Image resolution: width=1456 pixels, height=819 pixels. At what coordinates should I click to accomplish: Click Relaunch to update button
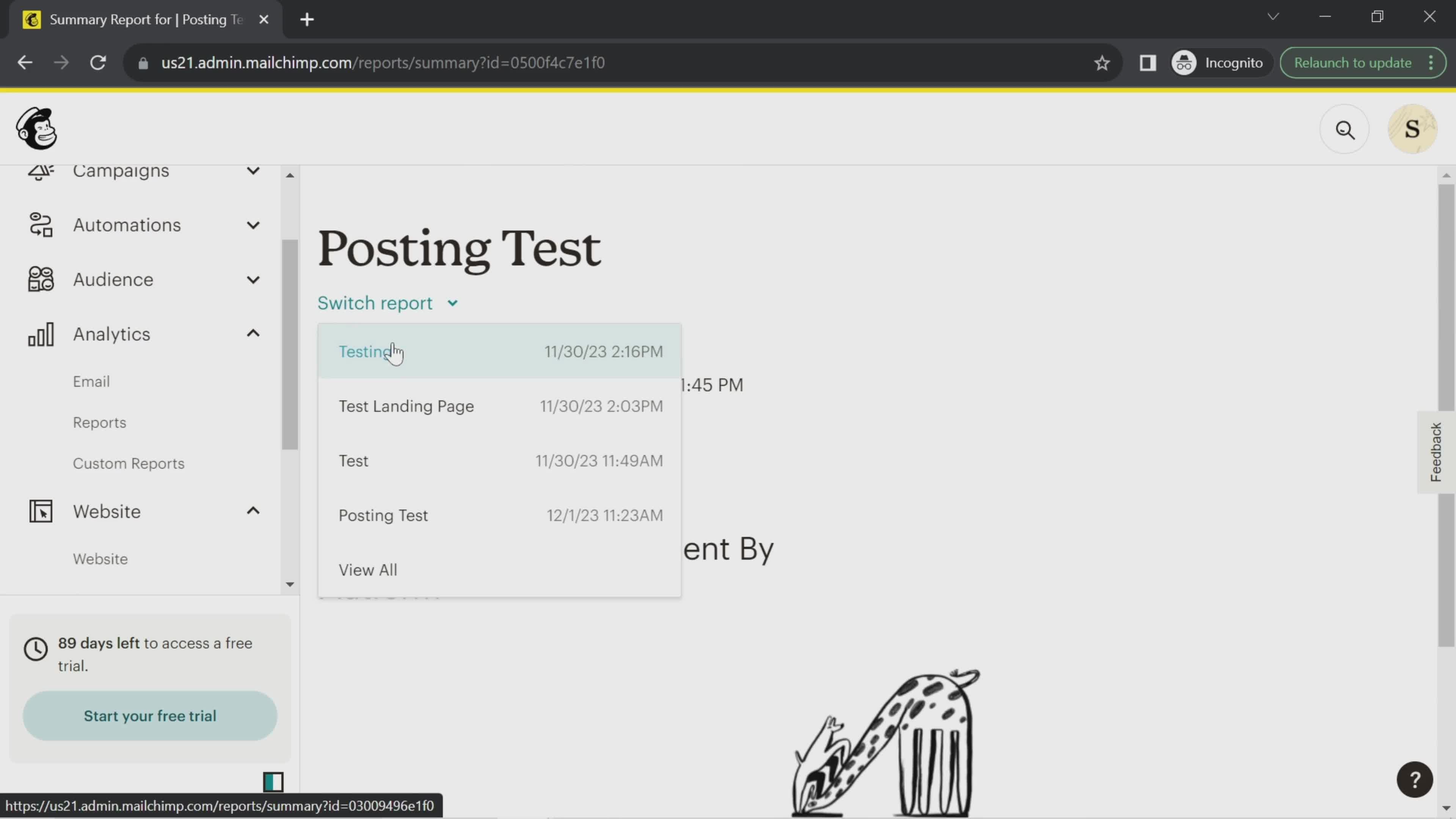click(1352, 63)
